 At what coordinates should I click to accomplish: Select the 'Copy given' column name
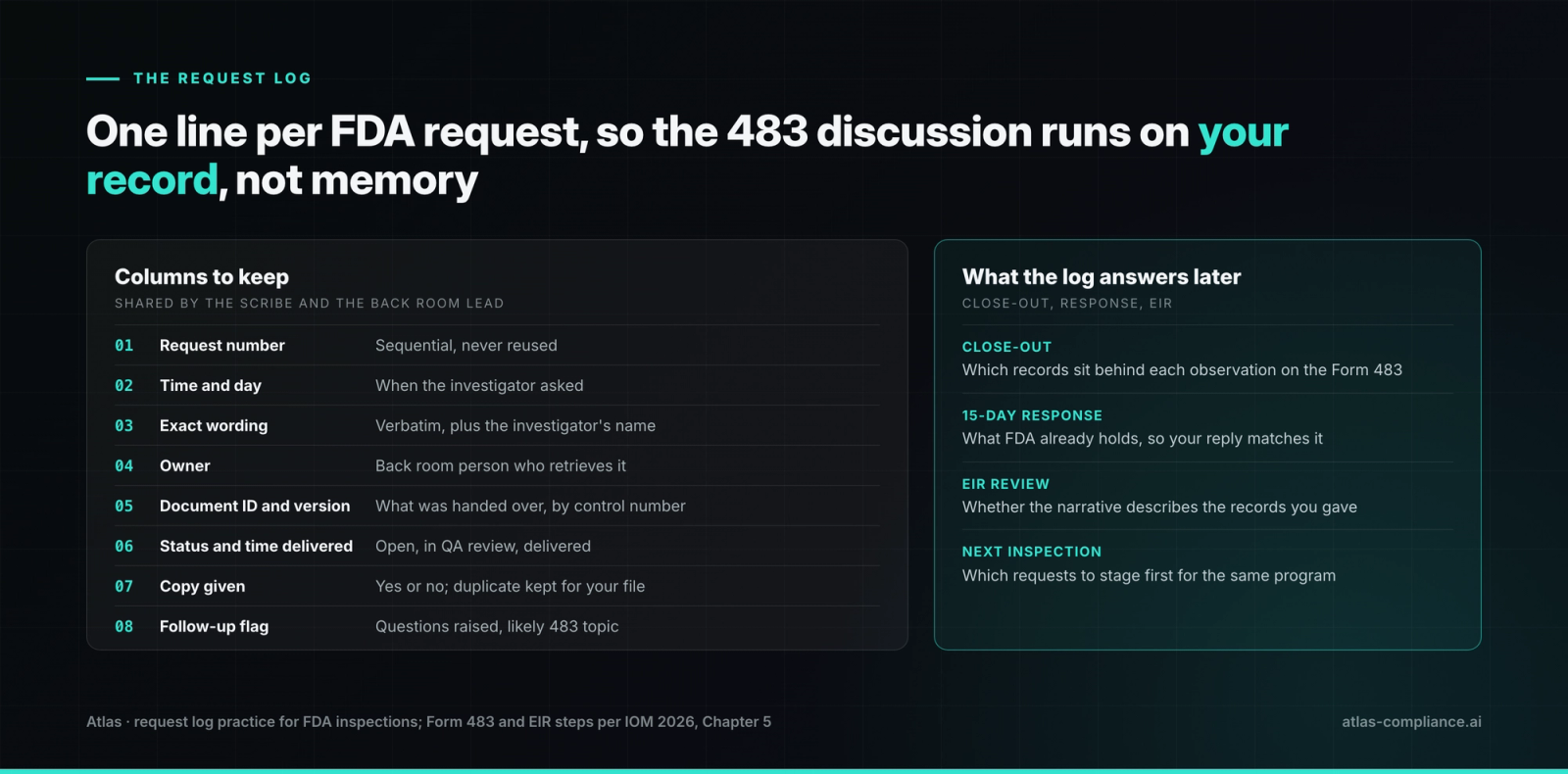click(203, 586)
